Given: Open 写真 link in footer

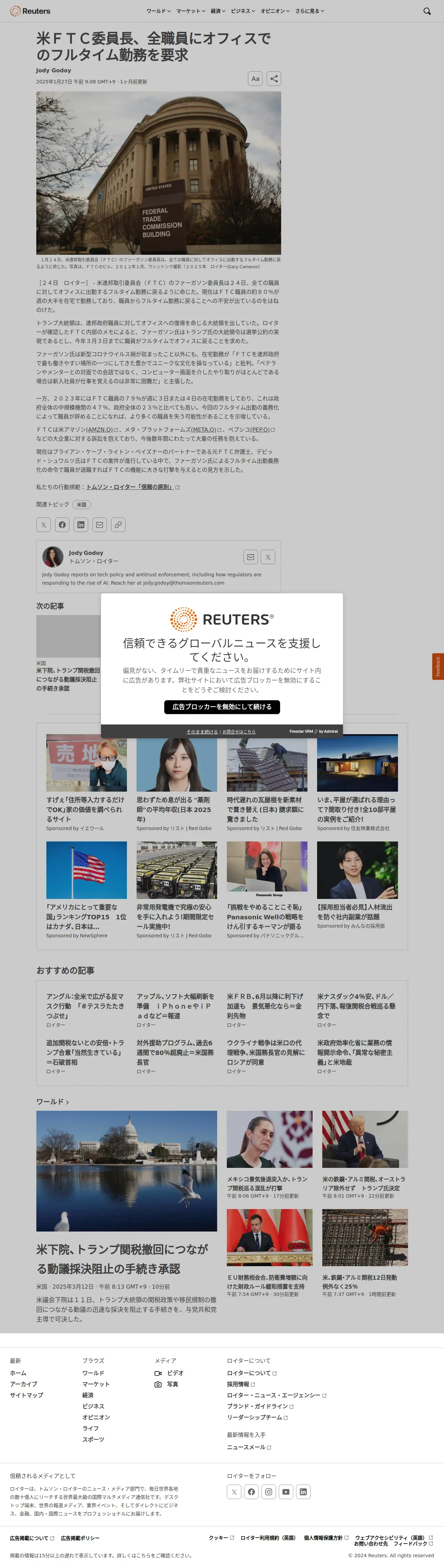Looking at the screenshot, I should (167, 1384).
